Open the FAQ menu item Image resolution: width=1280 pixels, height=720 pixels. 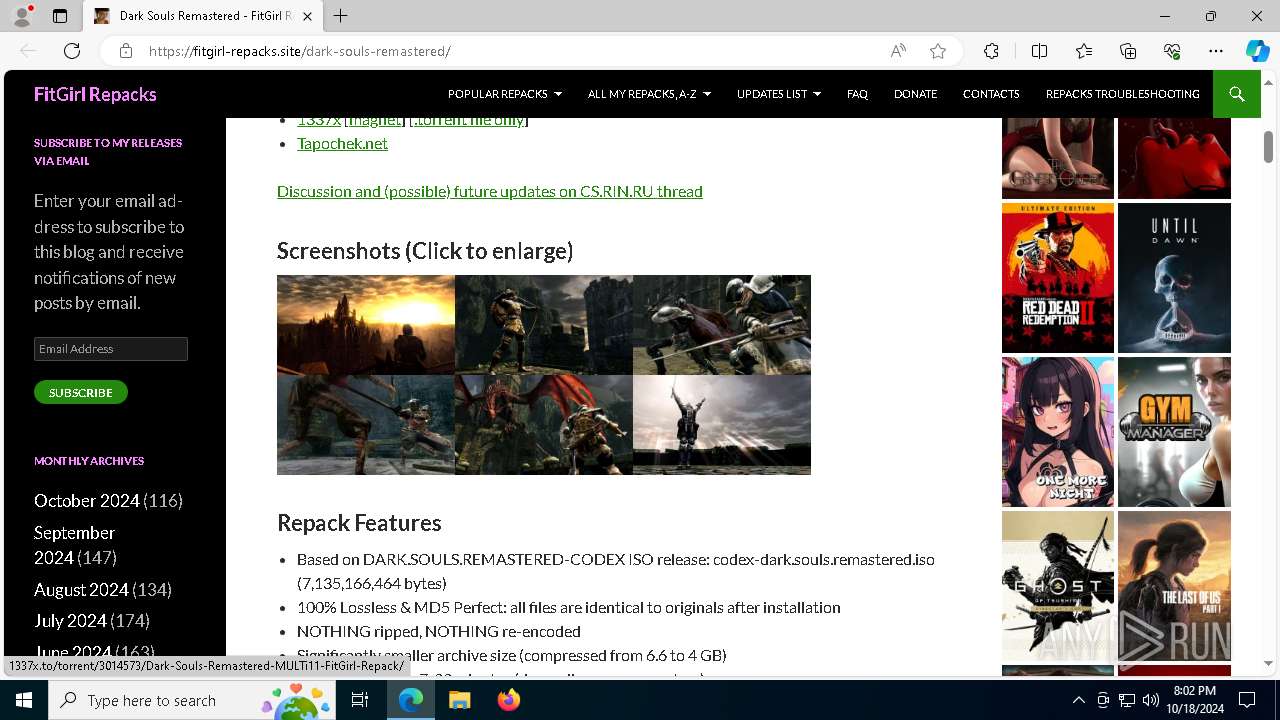coord(857,94)
